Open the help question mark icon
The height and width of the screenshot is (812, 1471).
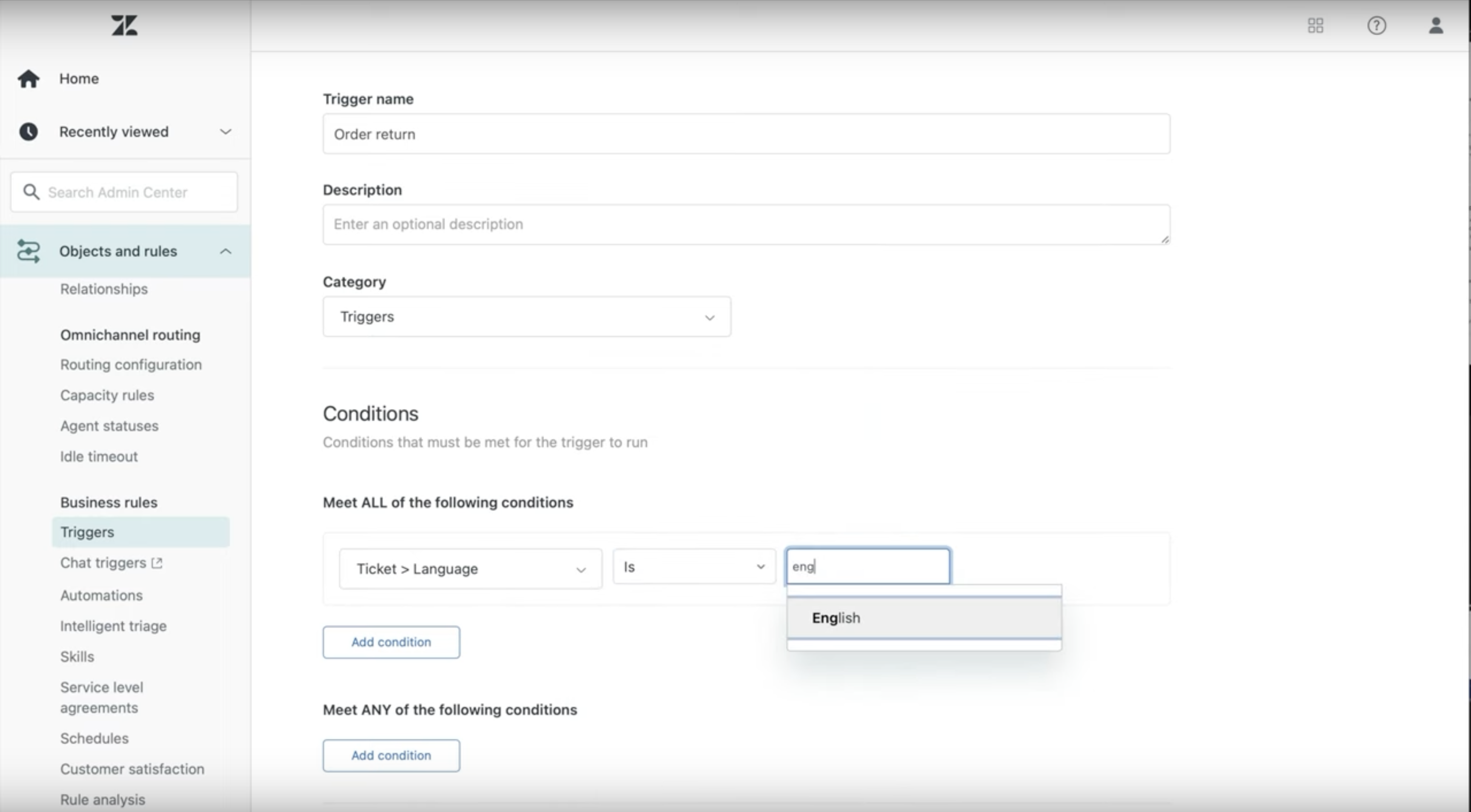tap(1376, 26)
